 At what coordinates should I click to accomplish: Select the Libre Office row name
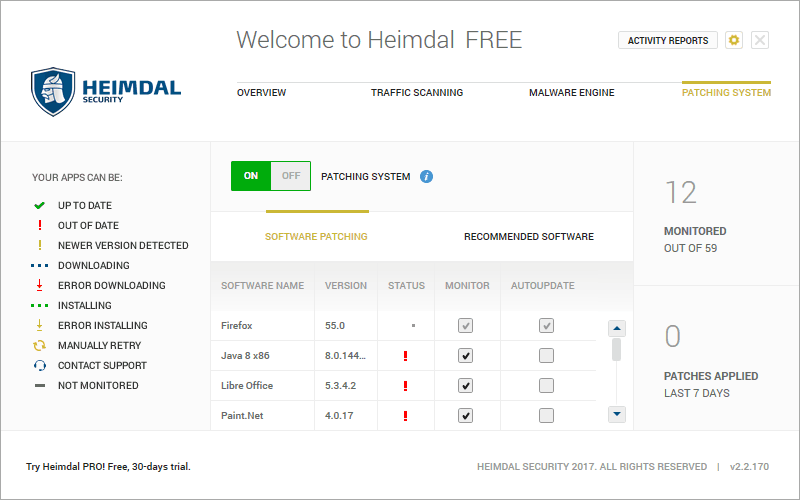click(247, 386)
